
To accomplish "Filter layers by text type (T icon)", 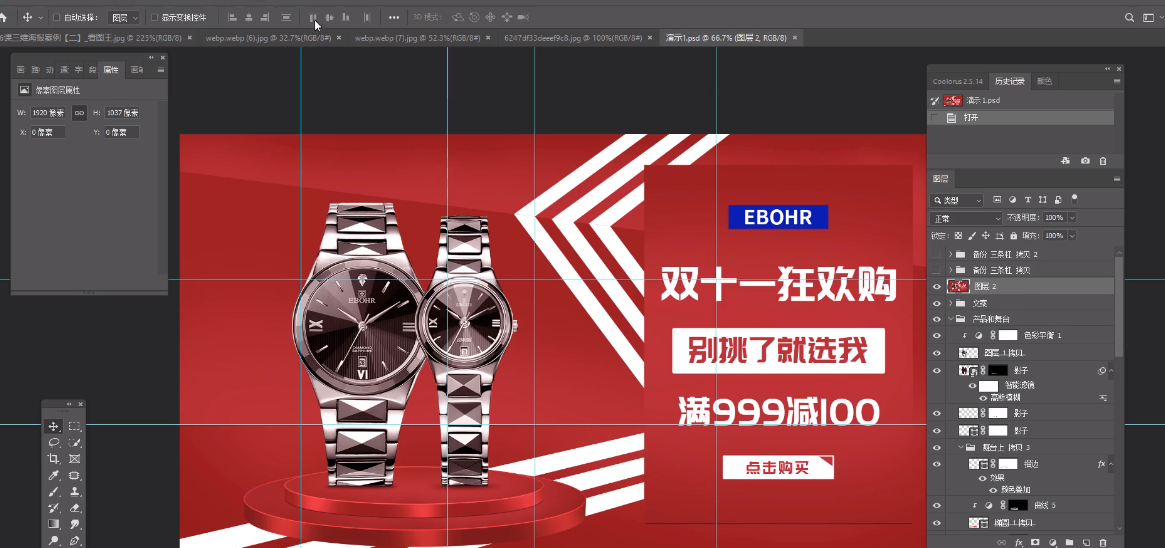I will pos(1028,200).
